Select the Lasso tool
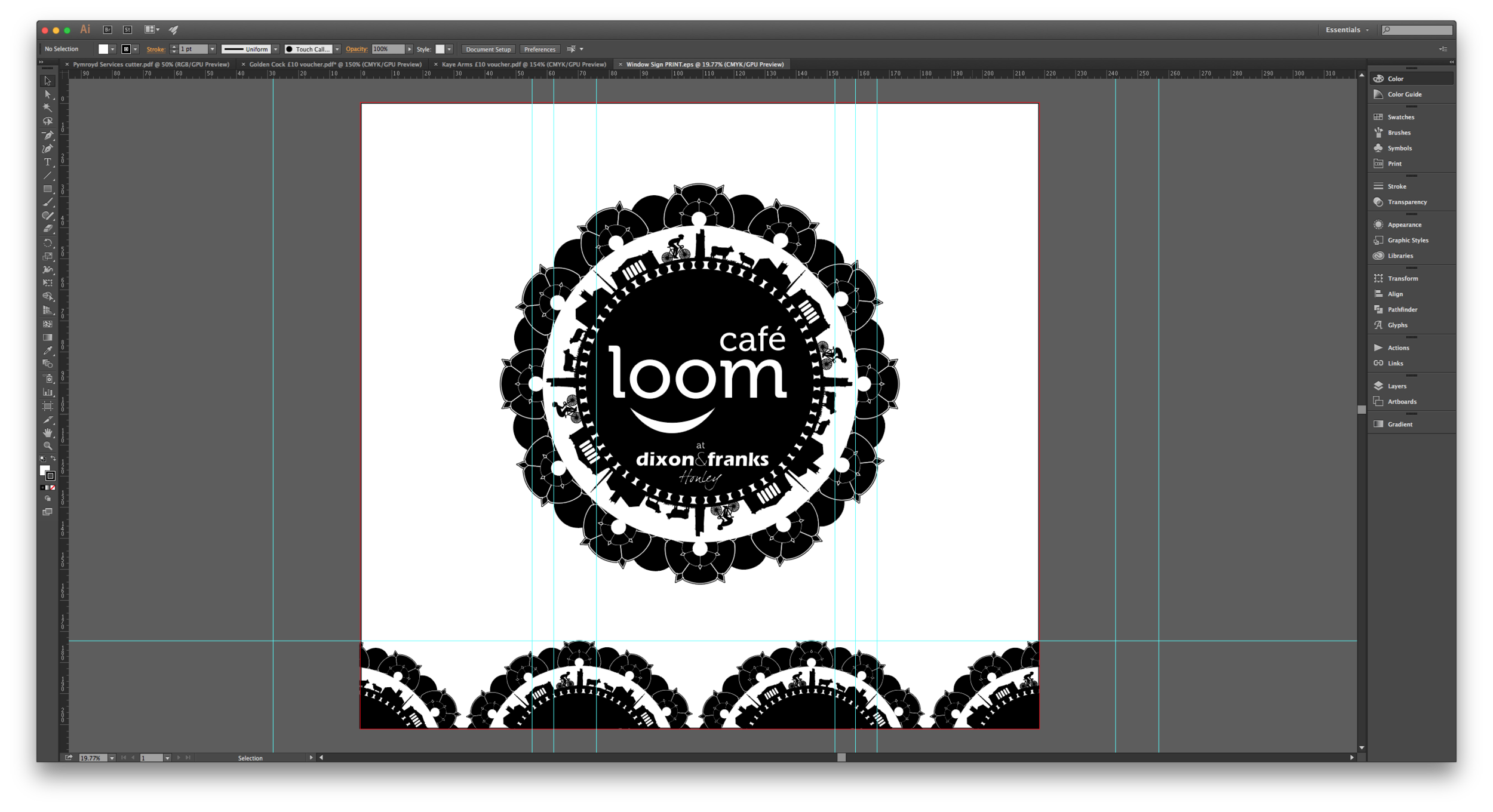 click(x=48, y=121)
